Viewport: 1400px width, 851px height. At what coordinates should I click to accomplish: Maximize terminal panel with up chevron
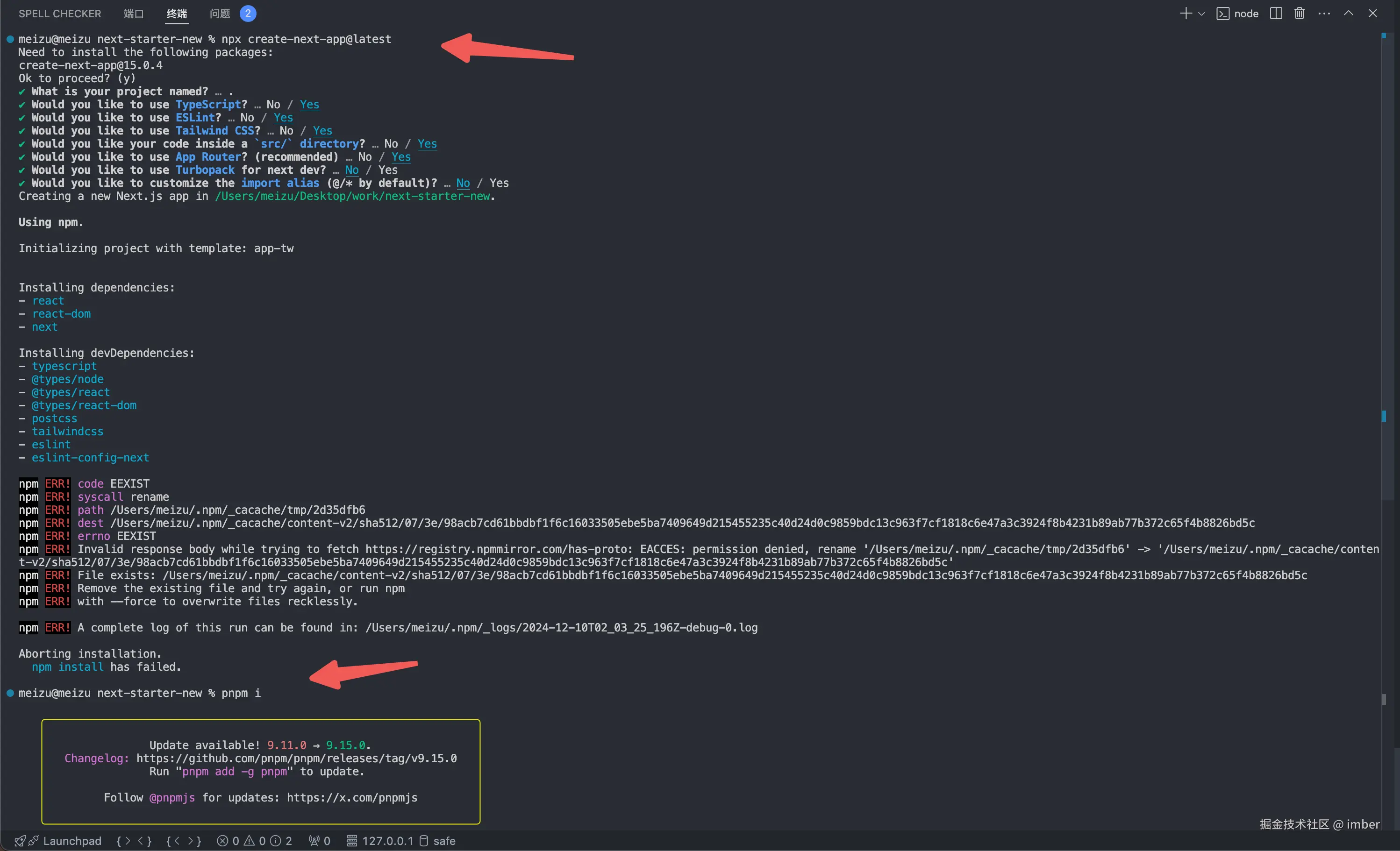1348,14
